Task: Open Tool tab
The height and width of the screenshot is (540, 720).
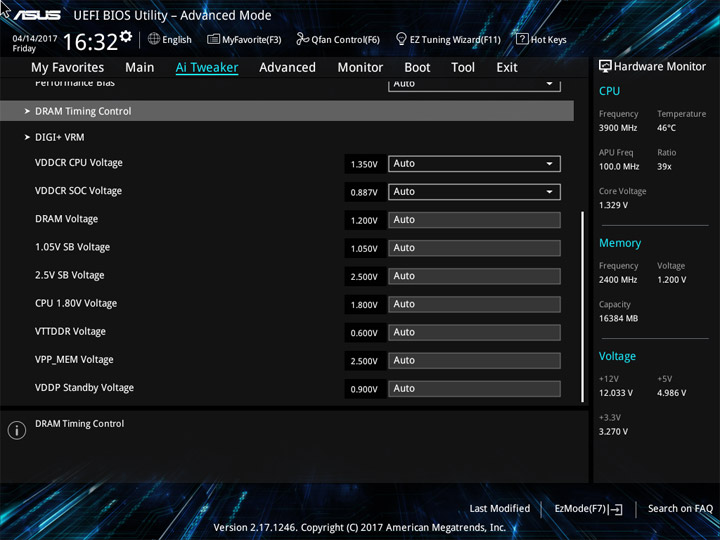Action: pos(463,68)
